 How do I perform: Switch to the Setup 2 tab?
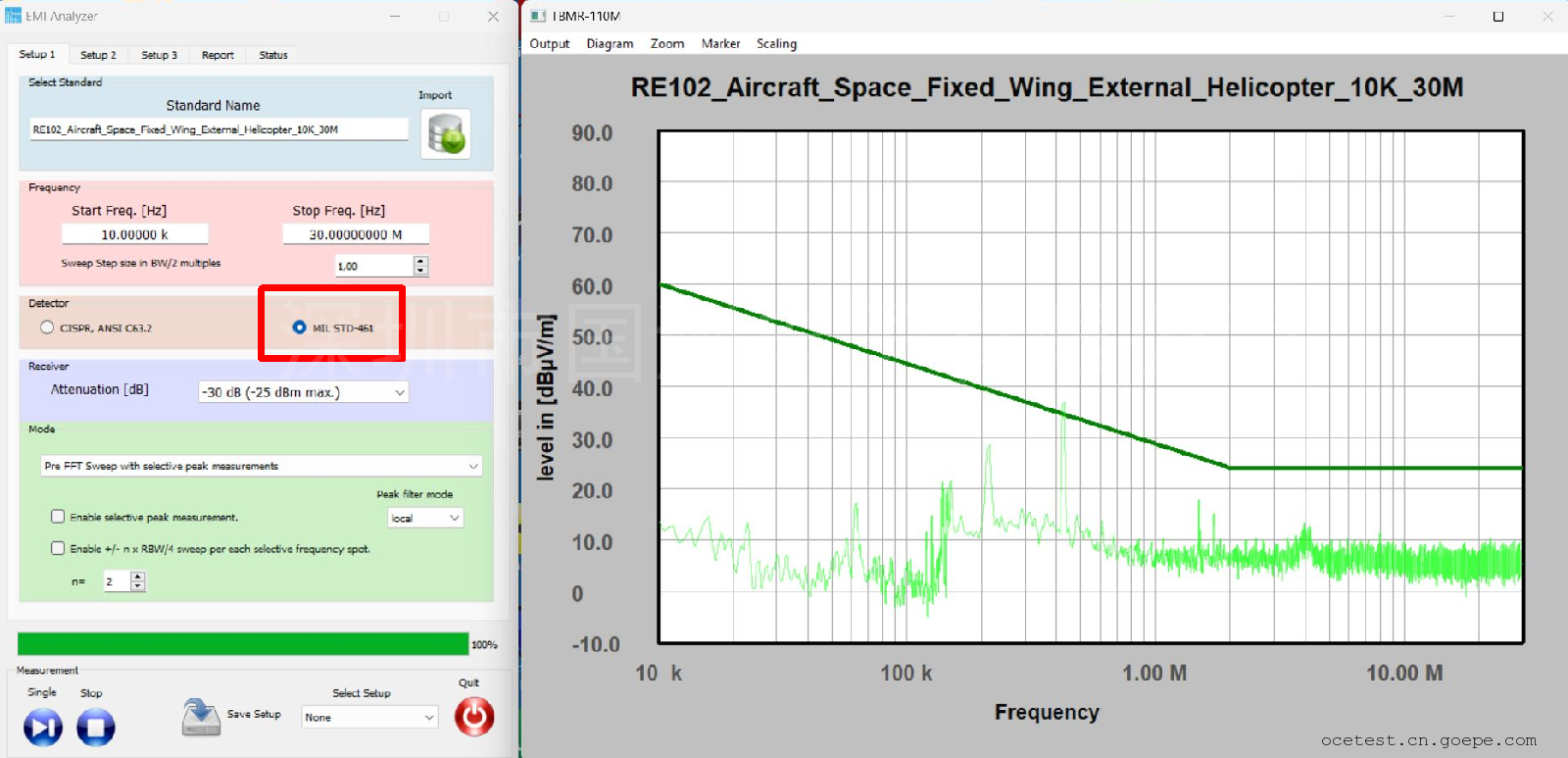(x=98, y=55)
